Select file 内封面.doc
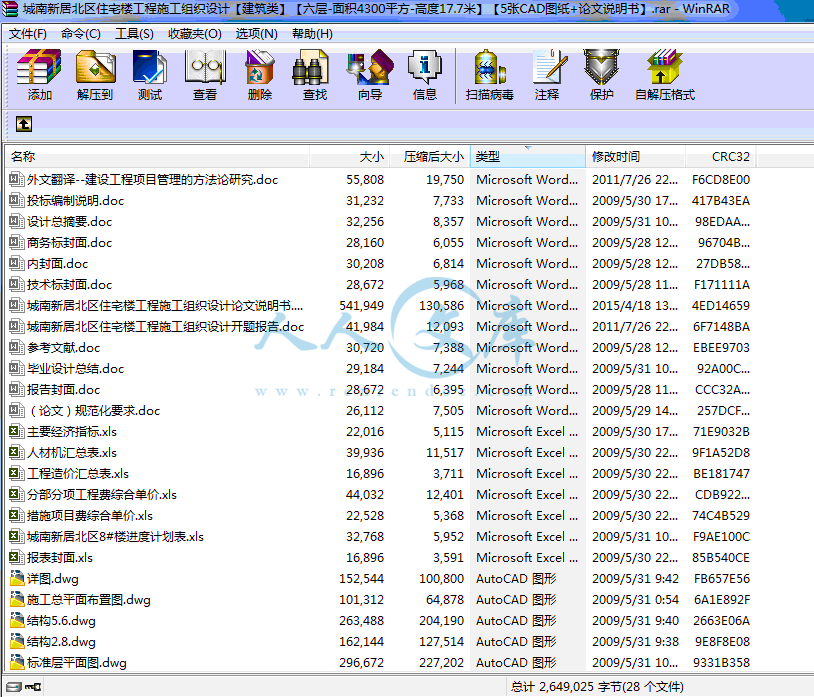 (58, 264)
